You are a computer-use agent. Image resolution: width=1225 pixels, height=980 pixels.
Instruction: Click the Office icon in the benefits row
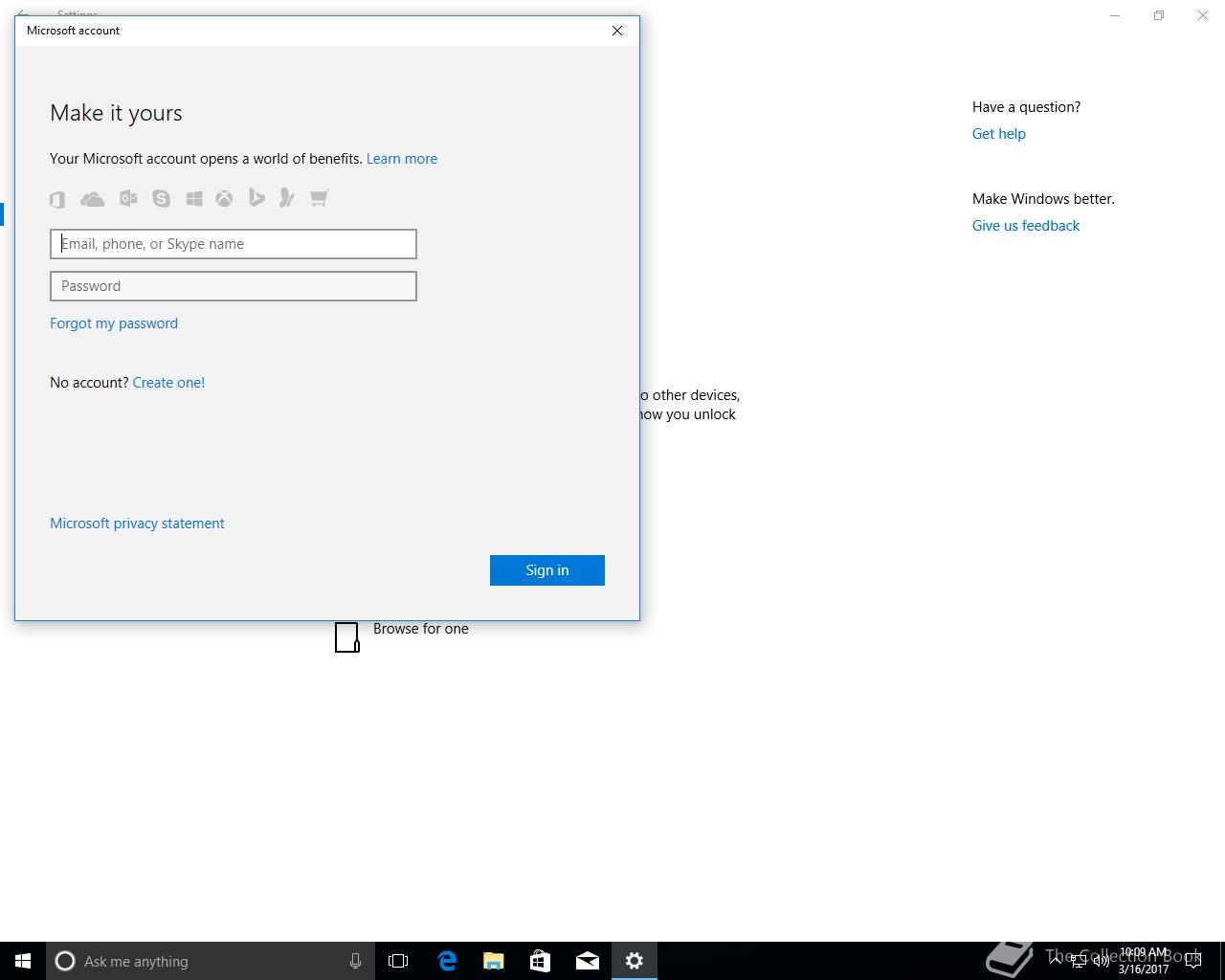57,199
